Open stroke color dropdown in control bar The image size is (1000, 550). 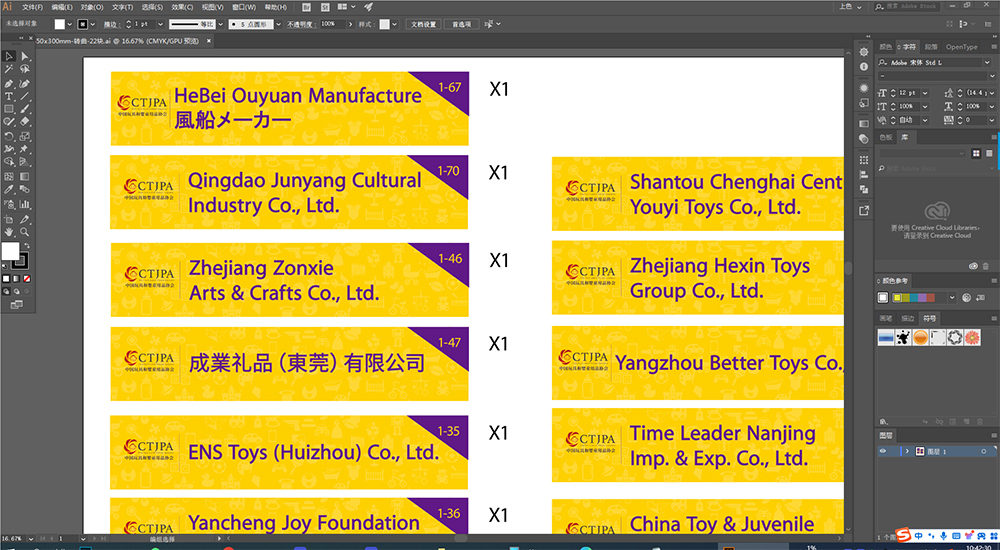pyautogui.click(x=93, y=24)
